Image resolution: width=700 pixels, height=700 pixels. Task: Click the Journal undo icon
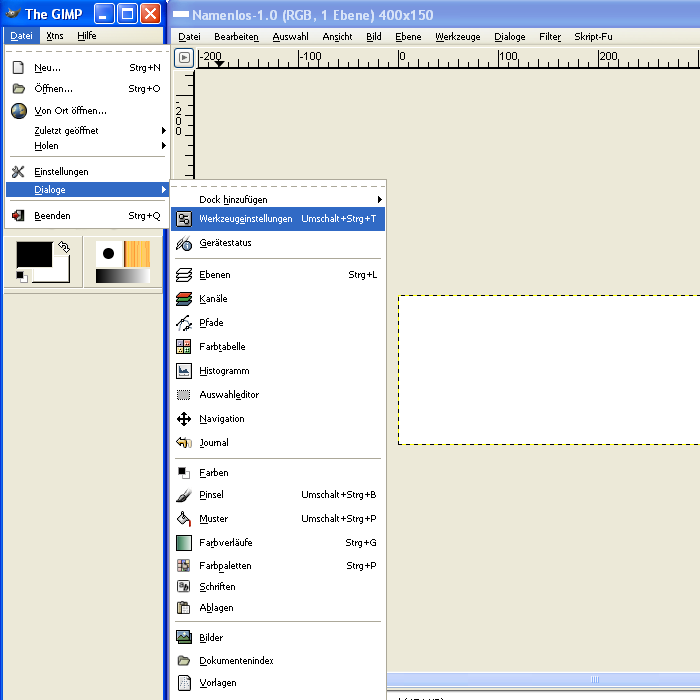pos(183,442)
